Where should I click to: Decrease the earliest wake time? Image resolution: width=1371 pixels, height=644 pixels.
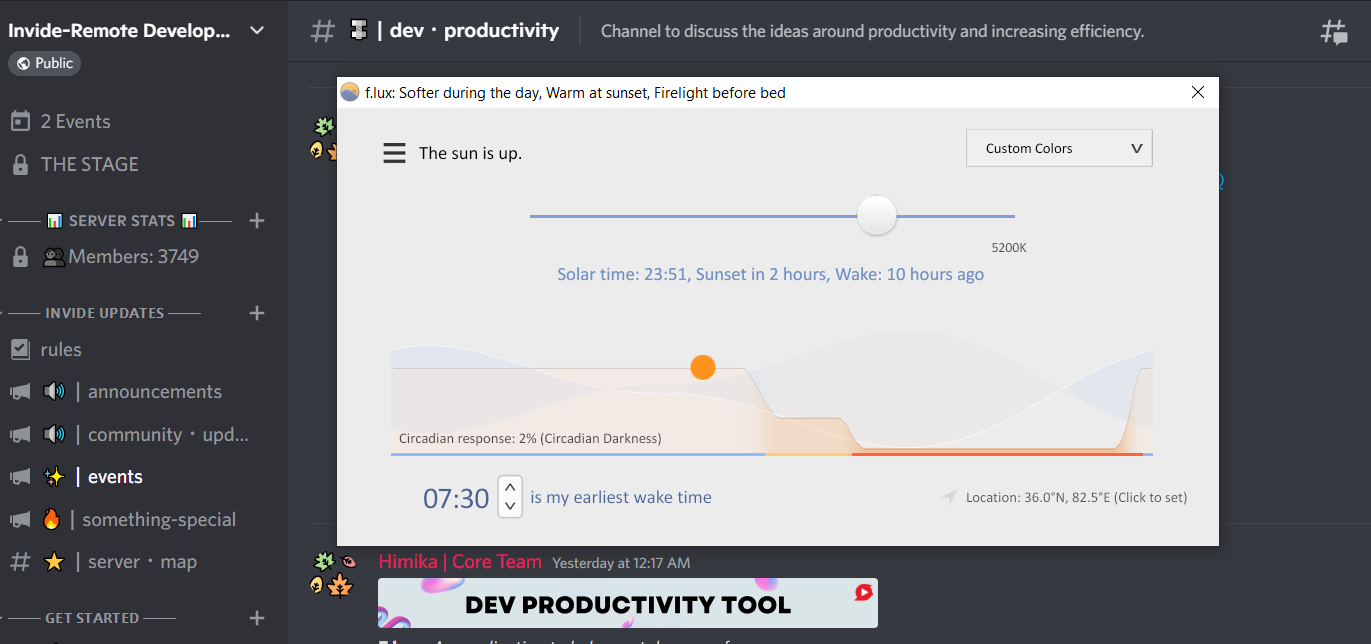(510, 506)
